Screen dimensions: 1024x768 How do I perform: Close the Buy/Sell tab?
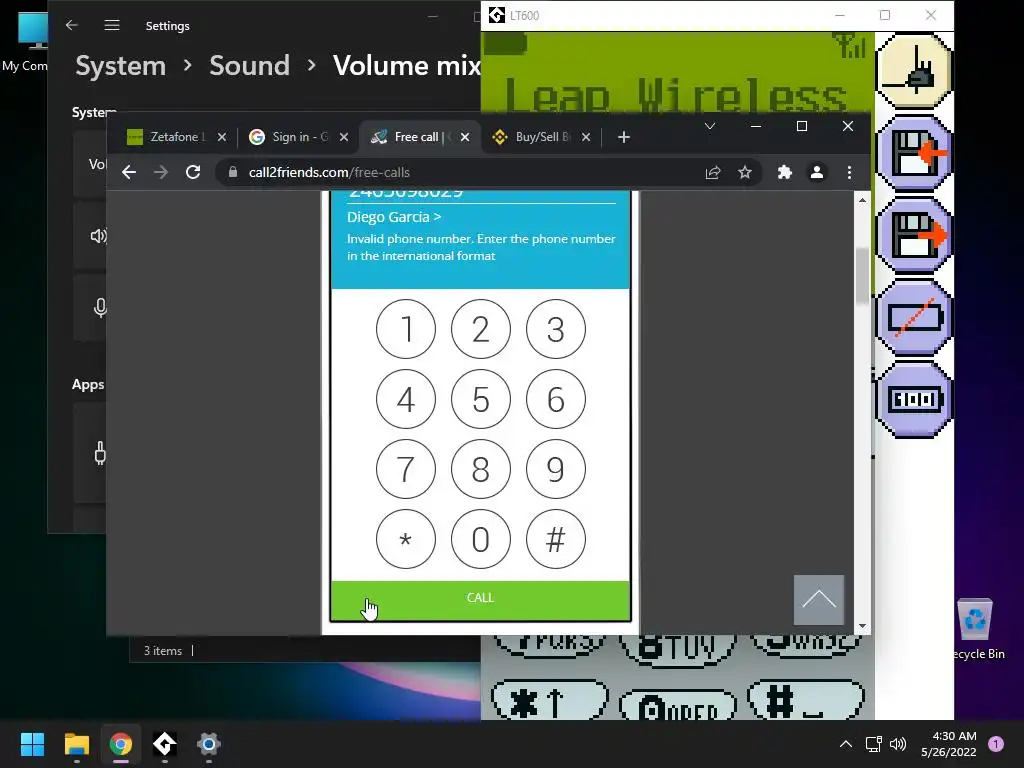tap(586, 137)
